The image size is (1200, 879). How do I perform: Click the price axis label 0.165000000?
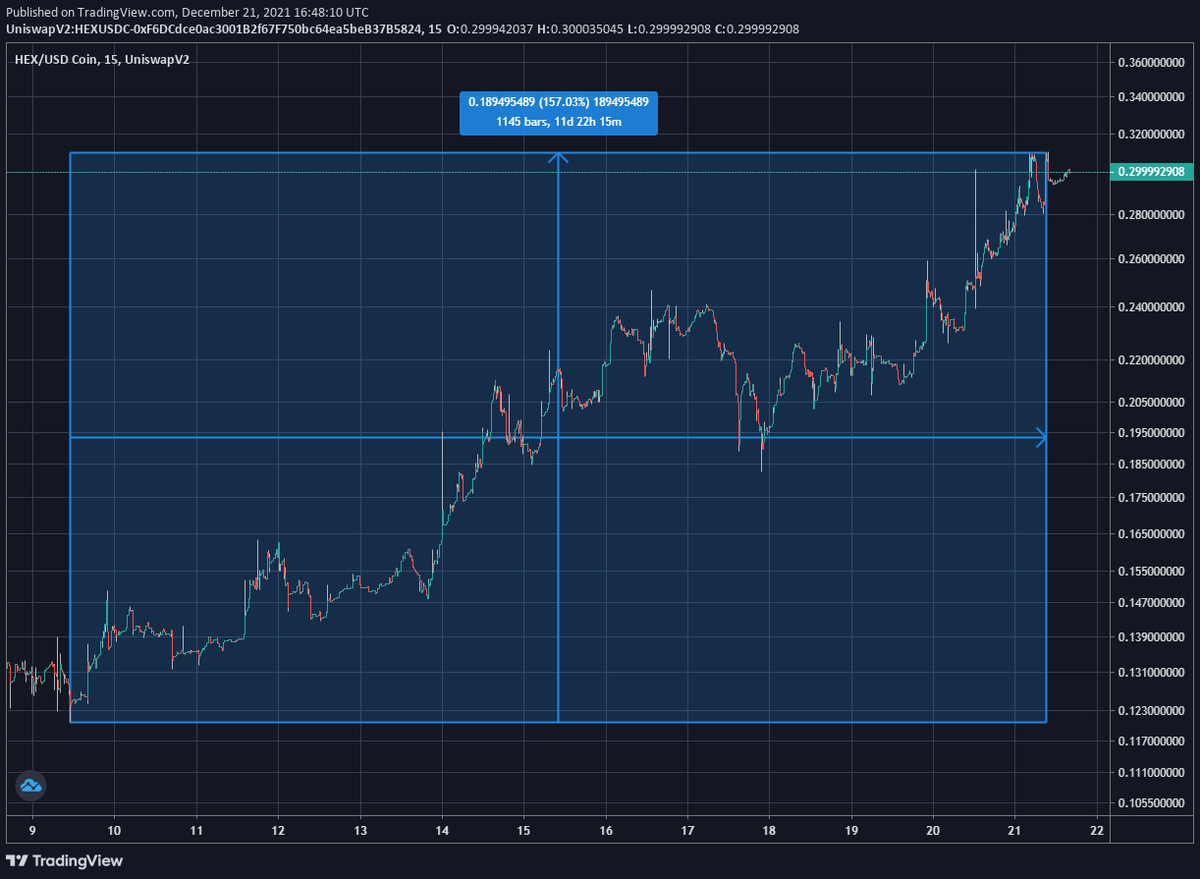pos(1152,535)
